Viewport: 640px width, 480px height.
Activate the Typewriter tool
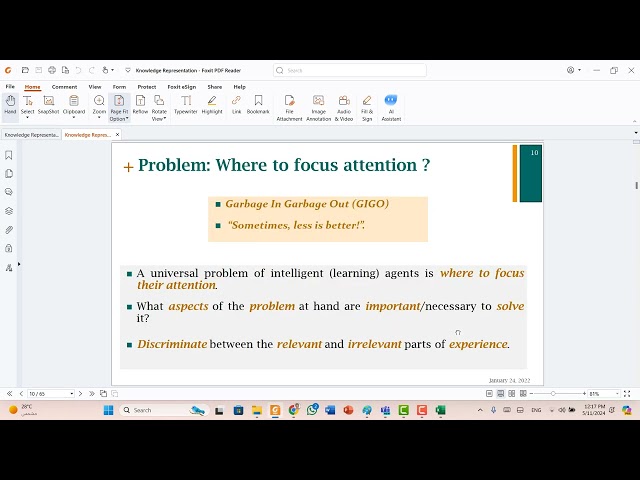(186, 105)
